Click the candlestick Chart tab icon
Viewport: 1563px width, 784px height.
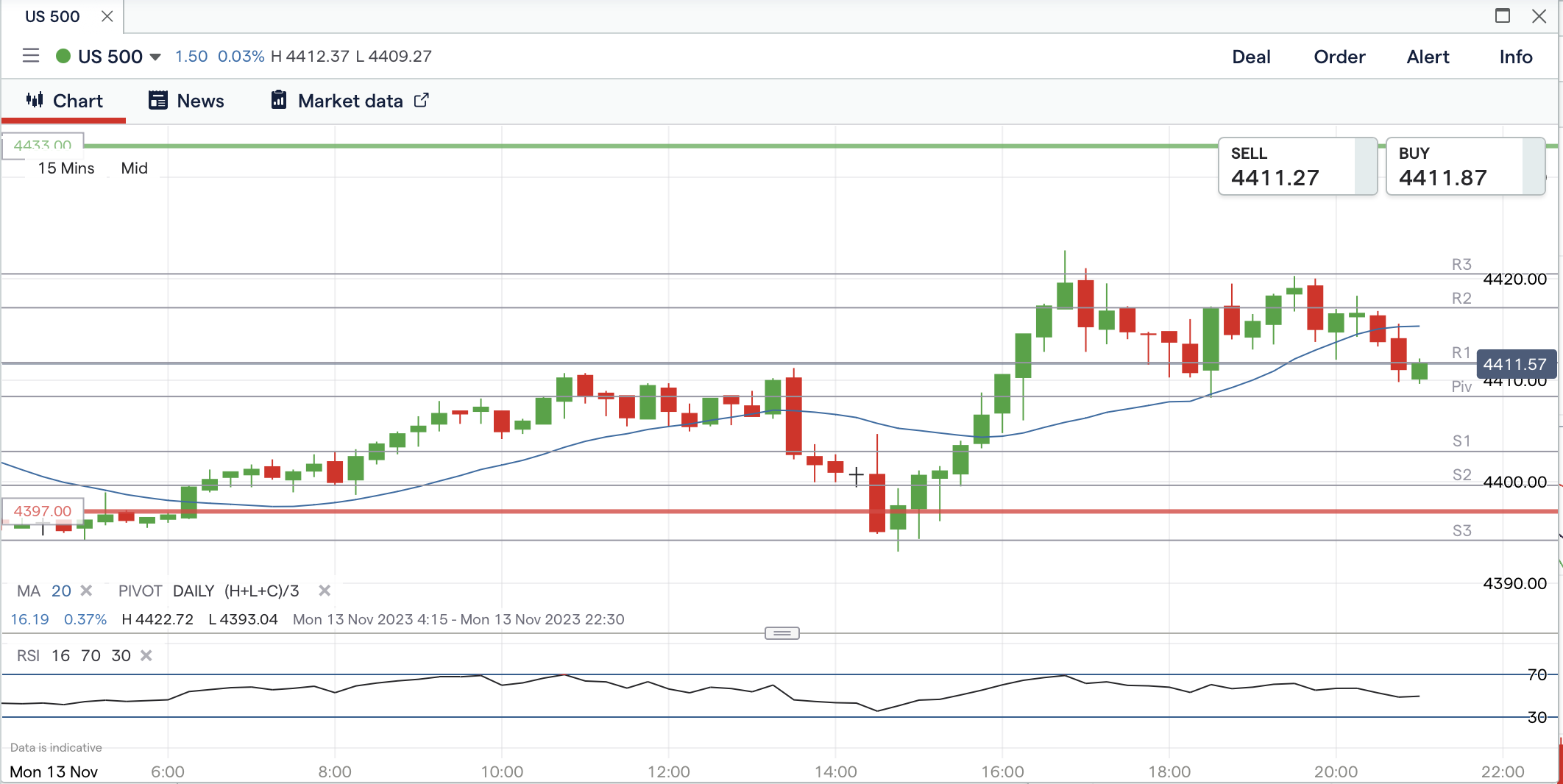point(35,100)
